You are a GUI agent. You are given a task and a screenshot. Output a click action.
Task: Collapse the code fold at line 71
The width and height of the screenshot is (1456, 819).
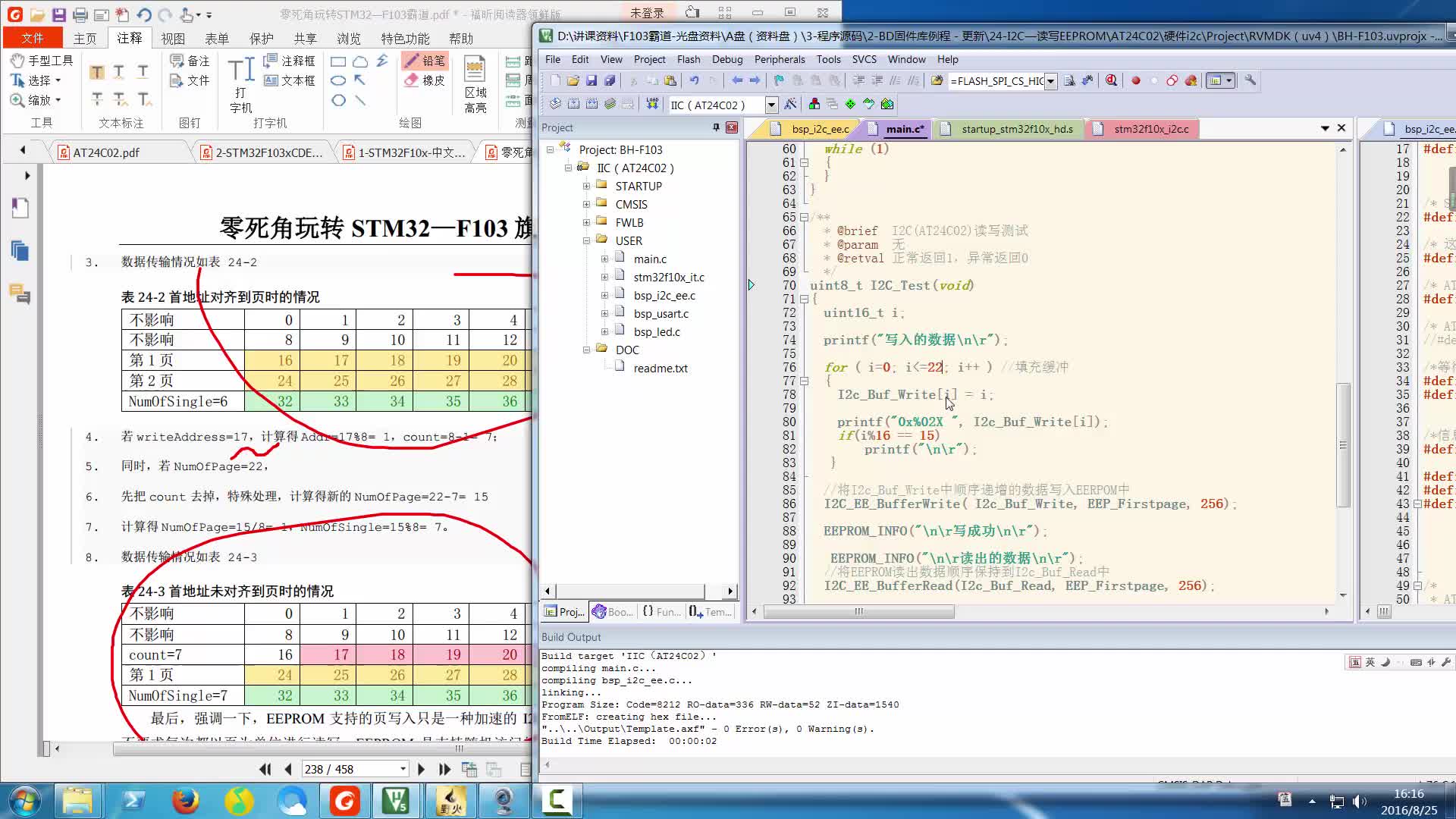(x=804, y=299)
